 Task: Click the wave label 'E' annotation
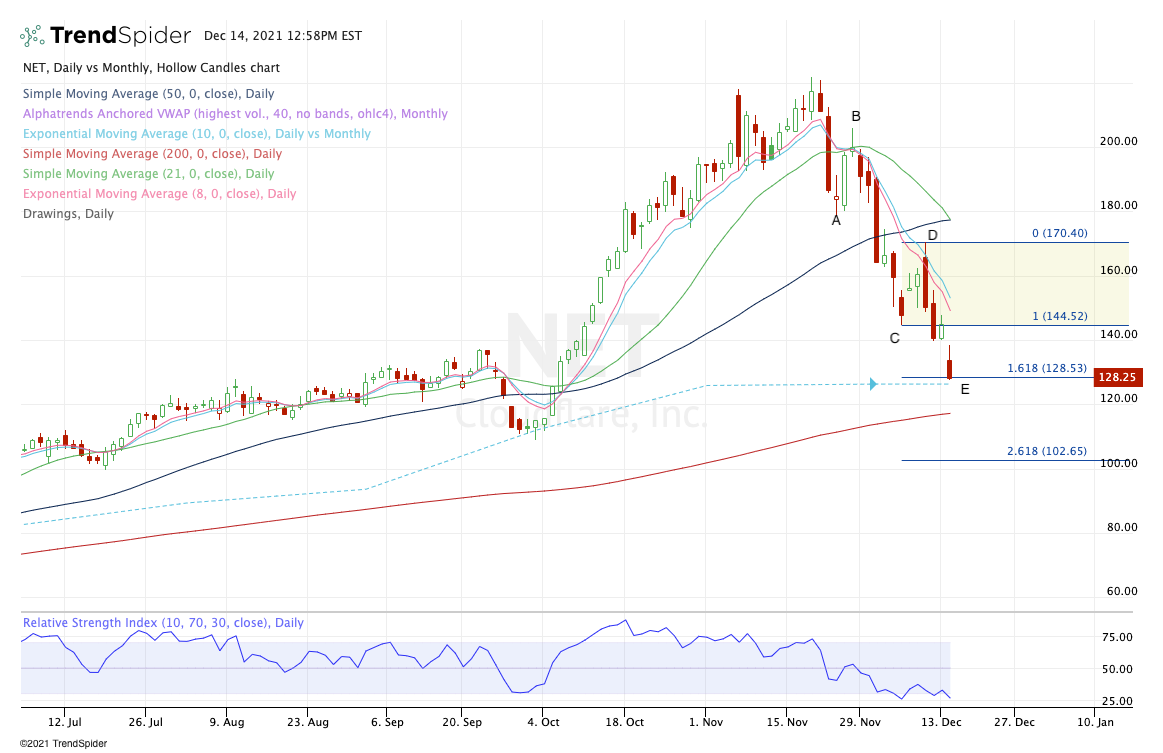point(965,389)
